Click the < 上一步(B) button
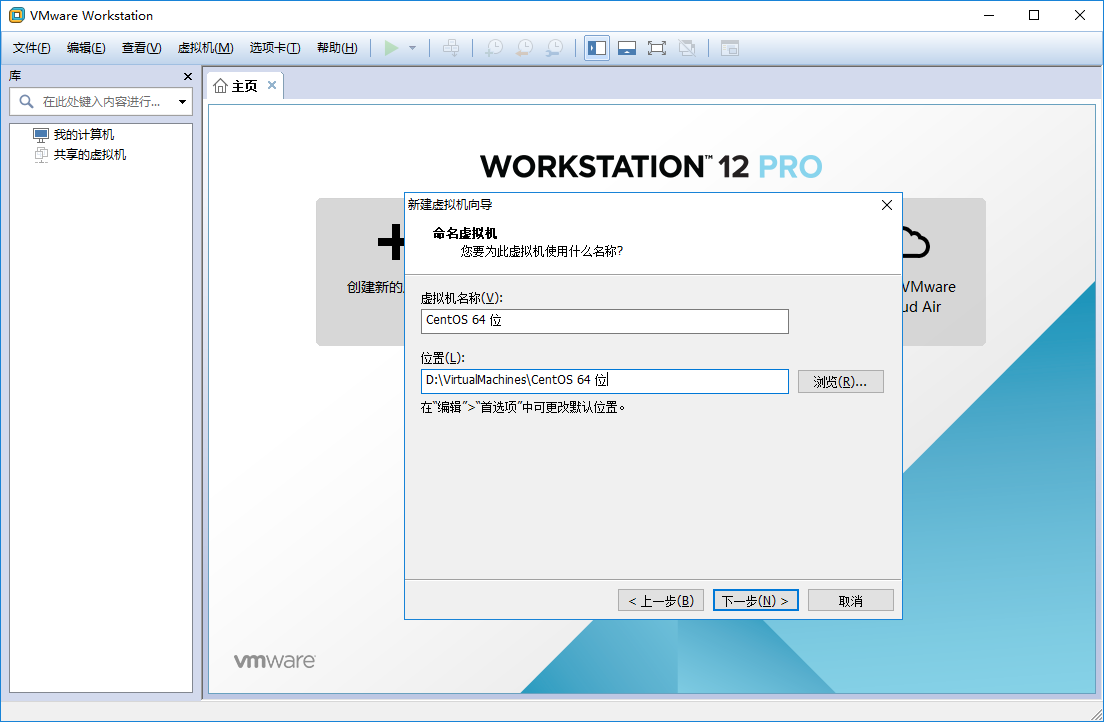The image size is (1104, 722). (661, 600)
